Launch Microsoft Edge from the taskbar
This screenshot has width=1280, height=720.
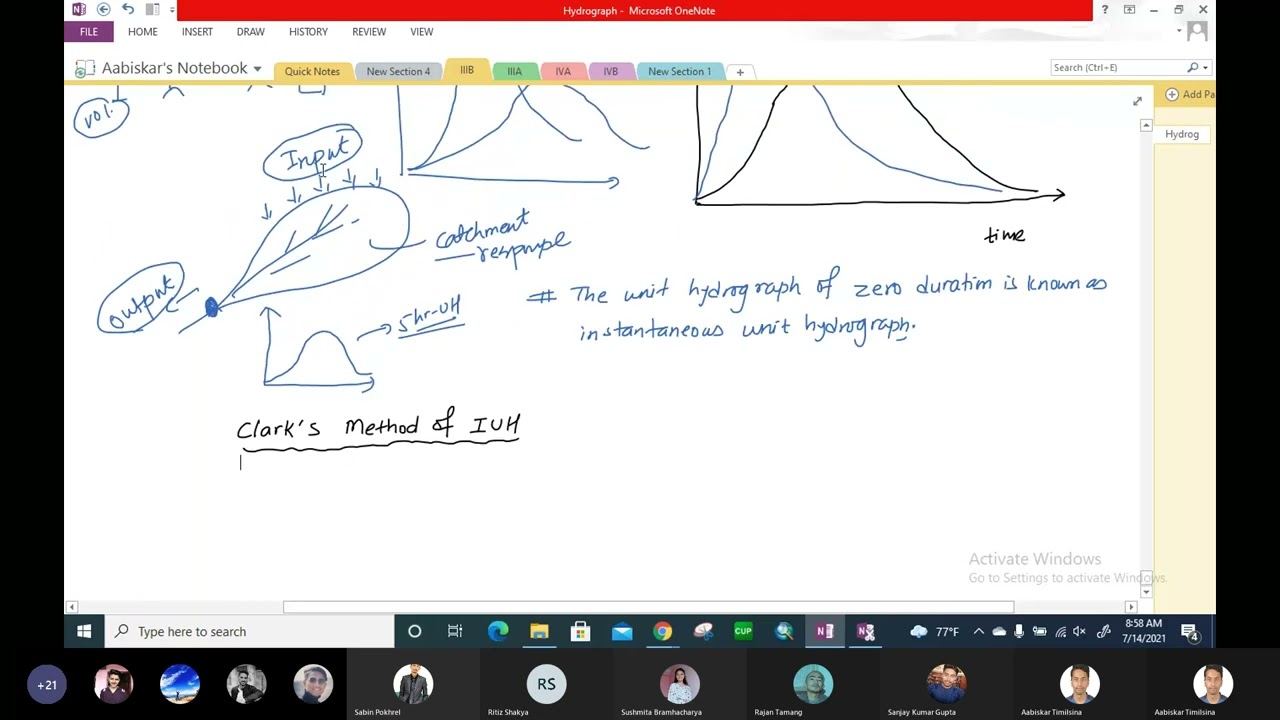498,631
